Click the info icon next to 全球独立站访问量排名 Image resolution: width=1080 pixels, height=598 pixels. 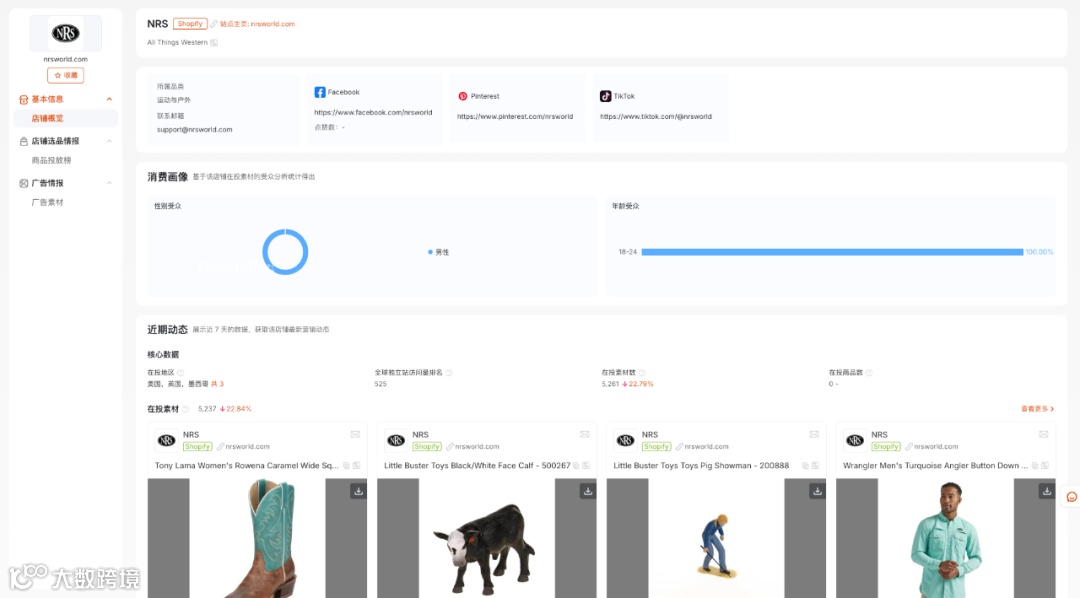(x=448, y=373)
